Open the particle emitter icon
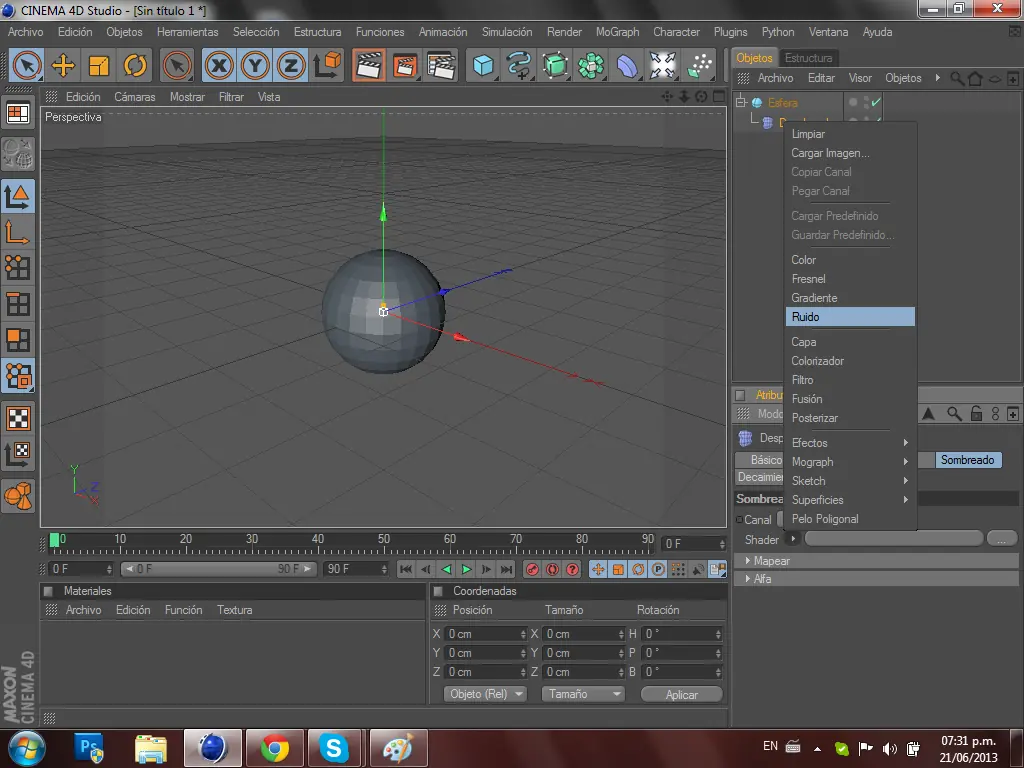 click(x=699, y=65)
